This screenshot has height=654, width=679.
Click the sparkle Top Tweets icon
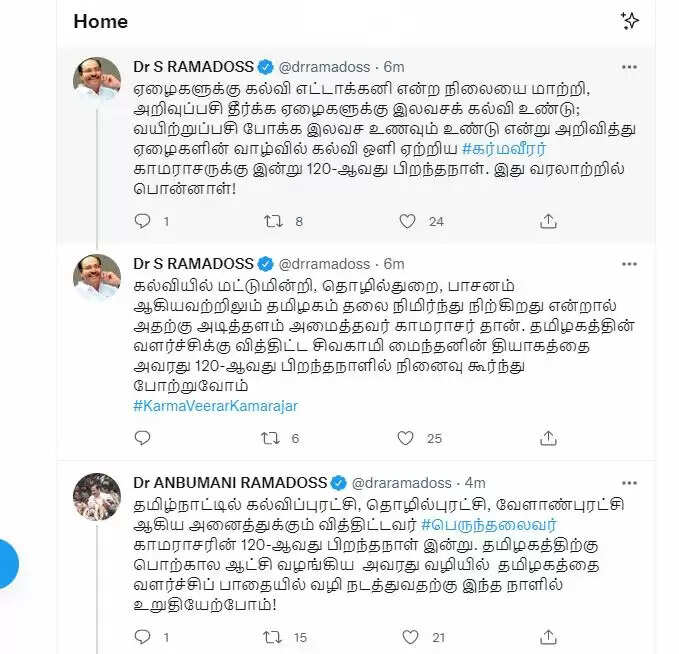(630, 21)
